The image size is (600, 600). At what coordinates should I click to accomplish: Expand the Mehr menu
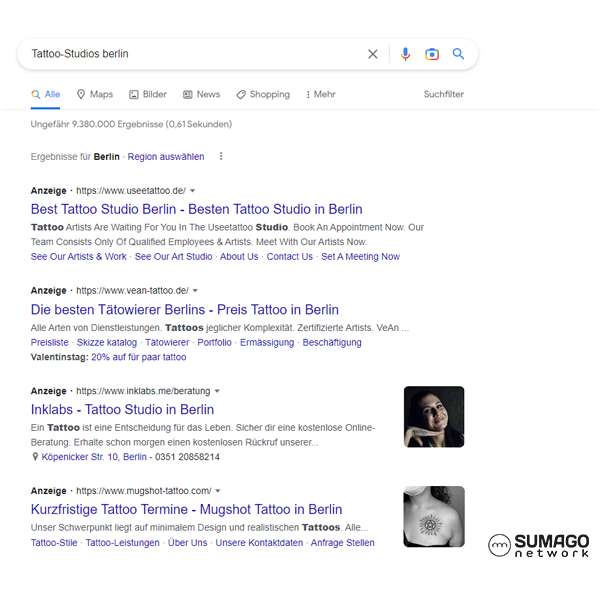(x=321, y=94)
